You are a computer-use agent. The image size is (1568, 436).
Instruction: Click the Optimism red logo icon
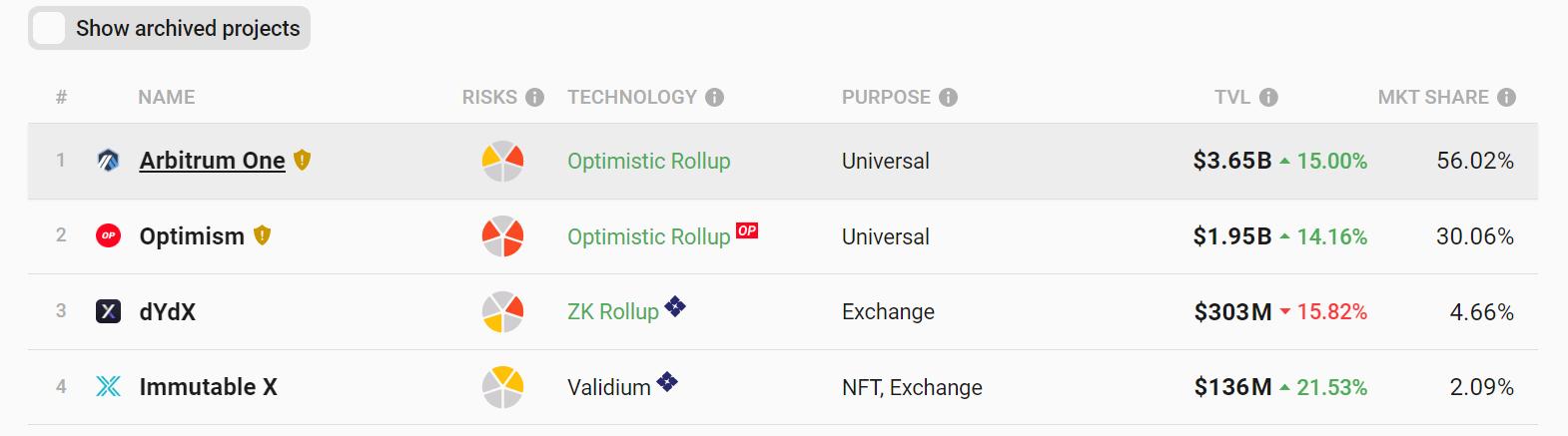[108, 236]
